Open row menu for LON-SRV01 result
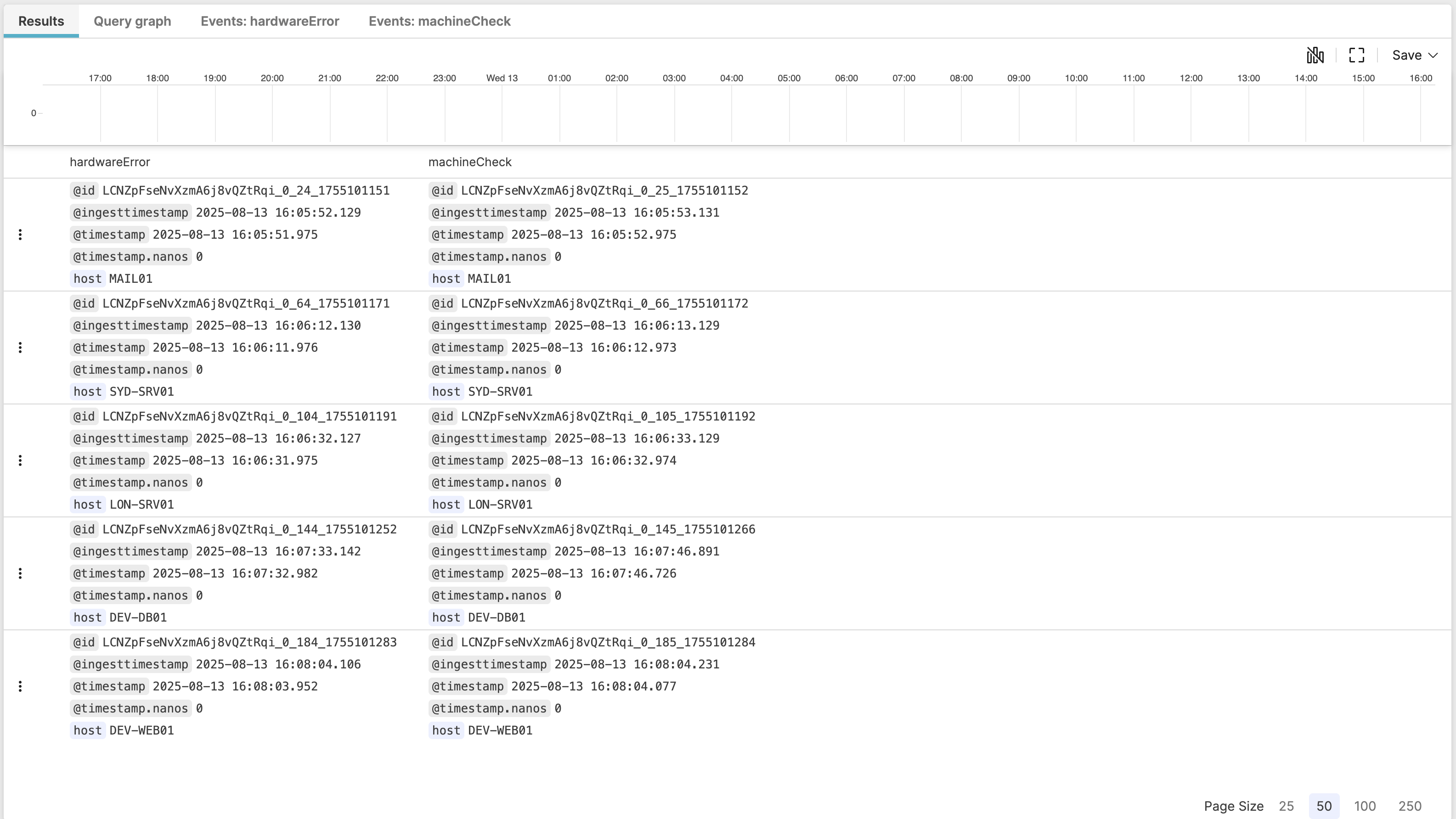This screenshot has height=819, width=1456. click(x=20, y=460)
